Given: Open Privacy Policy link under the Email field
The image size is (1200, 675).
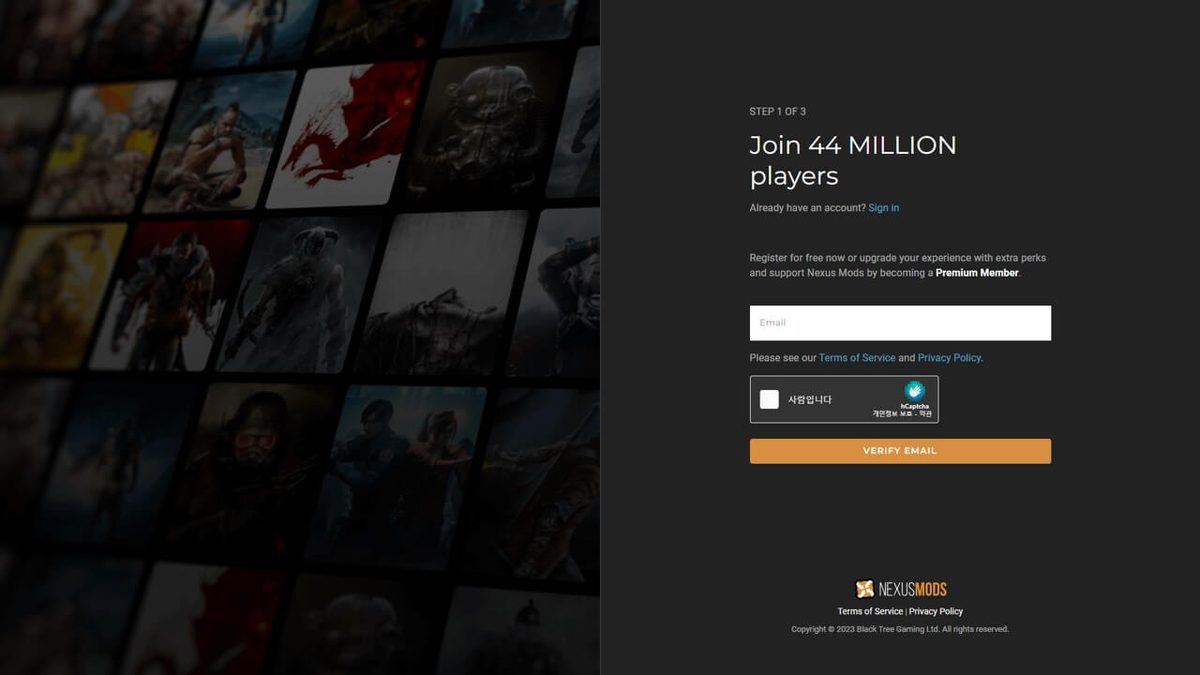Looking at the screenshot, I should pos(949,358).
